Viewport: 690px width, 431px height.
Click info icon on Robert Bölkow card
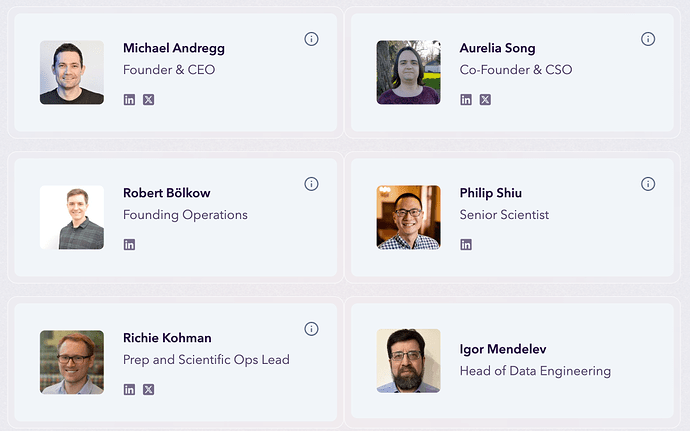311,184
